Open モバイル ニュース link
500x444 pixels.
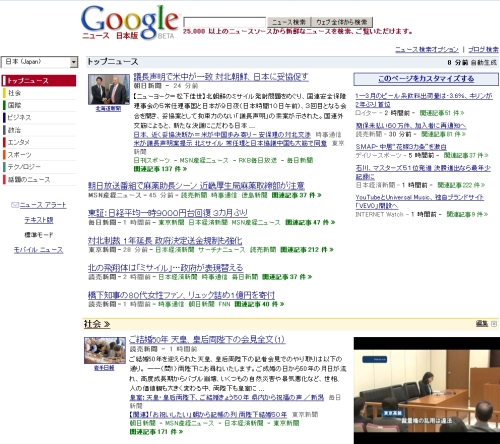tap(38, 250)
